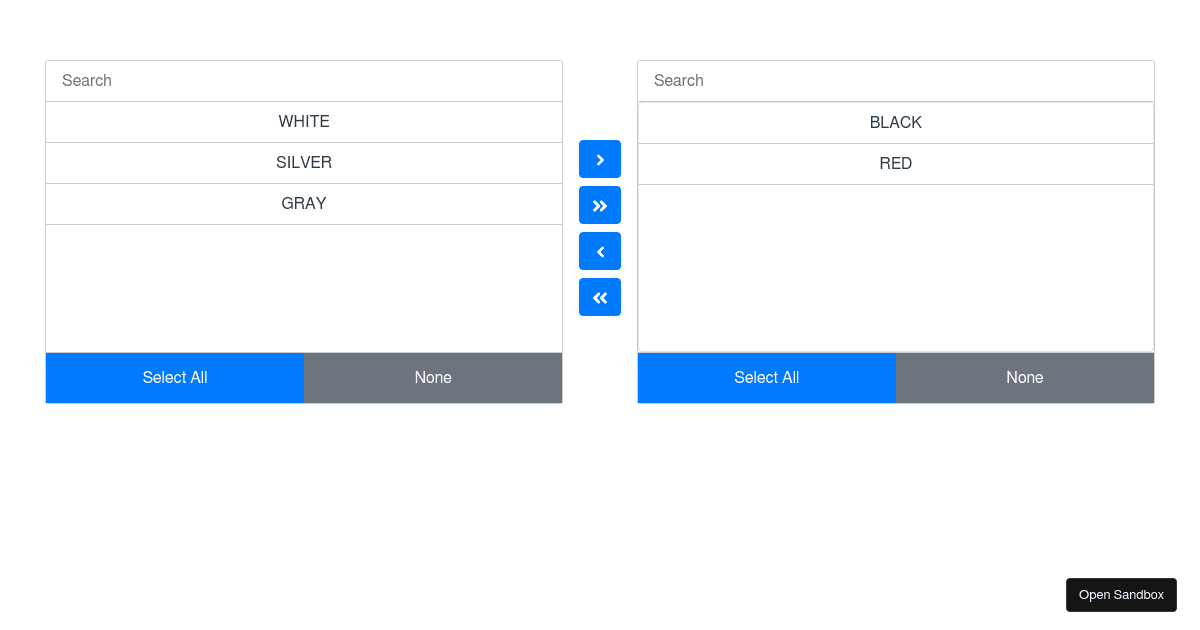Click the left list's Search input field
Screen dimensions: 1200x630
[x=304, y=80]
